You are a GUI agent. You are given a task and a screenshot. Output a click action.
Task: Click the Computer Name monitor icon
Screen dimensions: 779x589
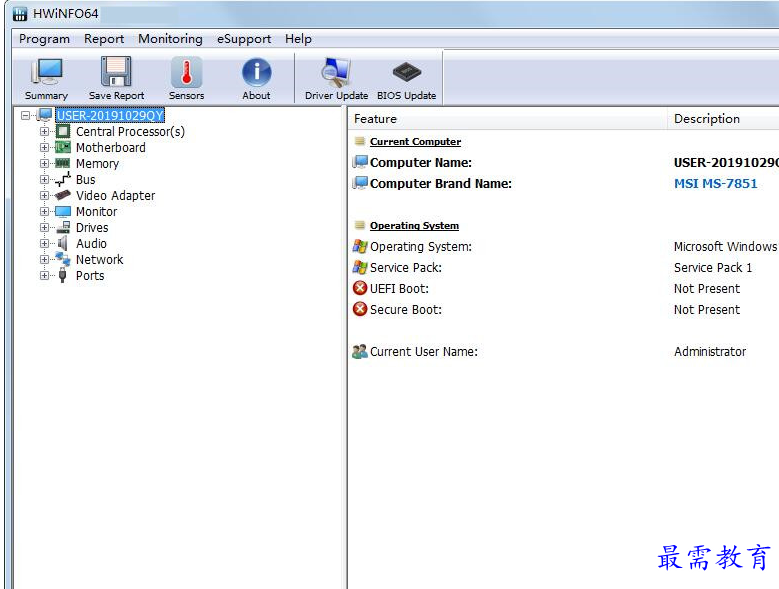[x=360, y=162]
